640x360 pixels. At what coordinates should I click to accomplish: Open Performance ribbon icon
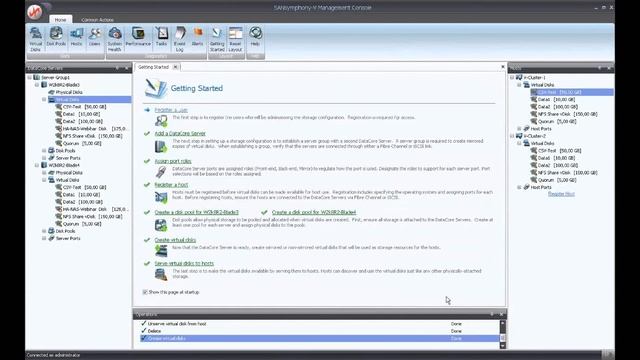[138, 36]
